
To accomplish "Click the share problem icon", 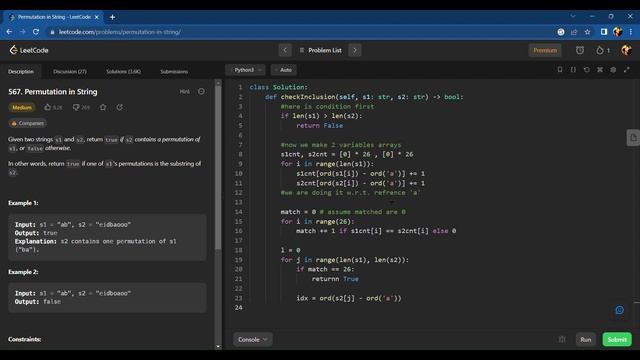I will tap(120, 107).
